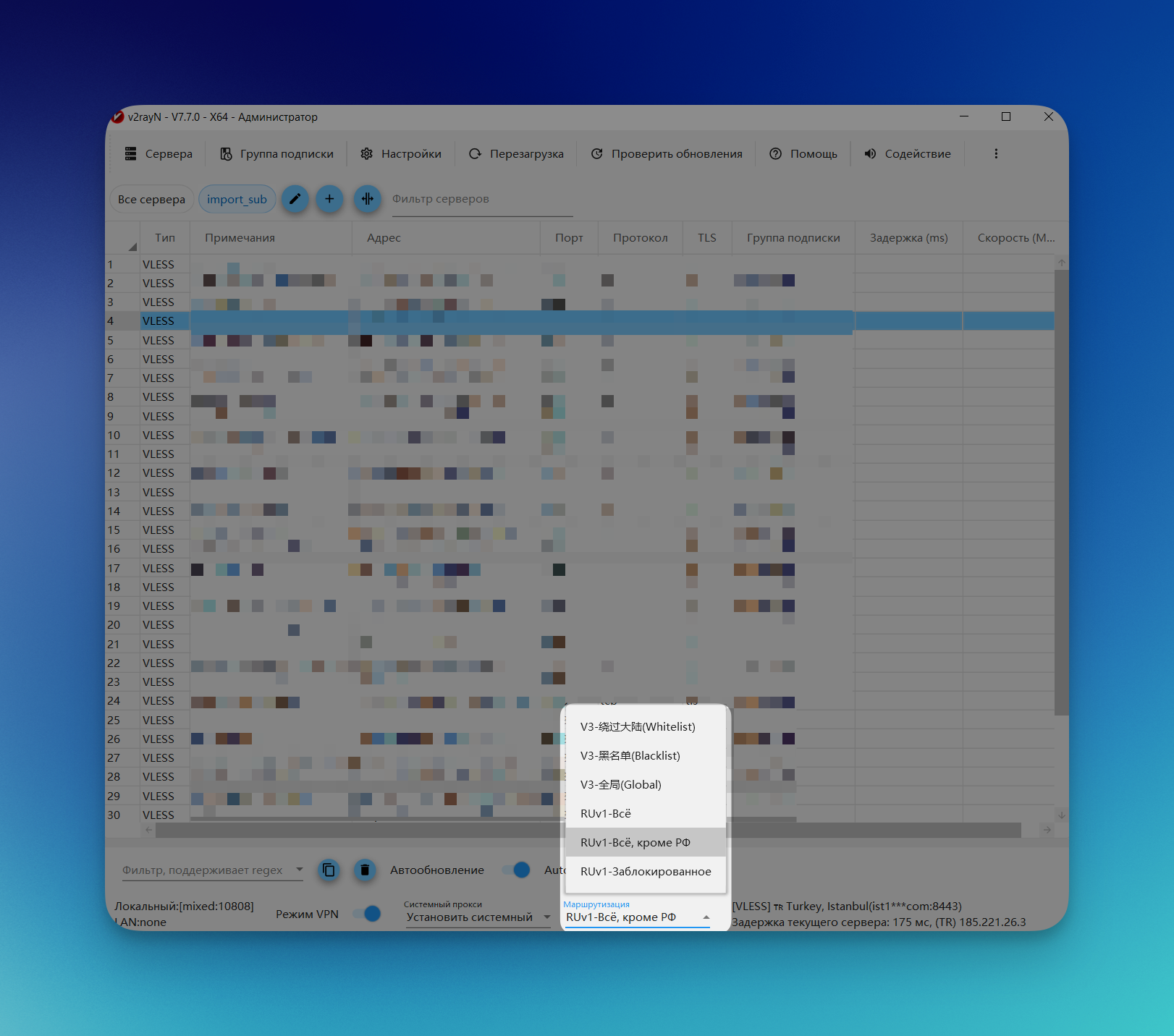This screenshot has width=1174, height=1036.
Task: Collapse the Маршрутизация routing dropdown
Action: coord(706,917)
